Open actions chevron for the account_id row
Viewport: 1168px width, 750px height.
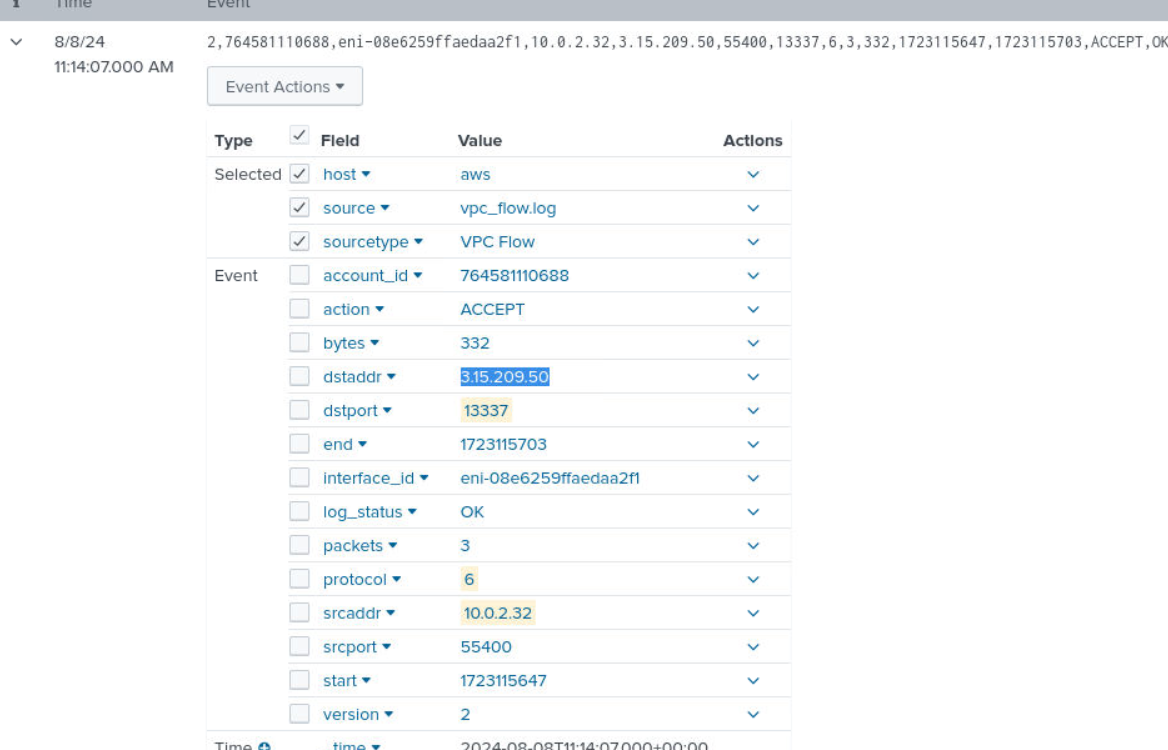753,276
